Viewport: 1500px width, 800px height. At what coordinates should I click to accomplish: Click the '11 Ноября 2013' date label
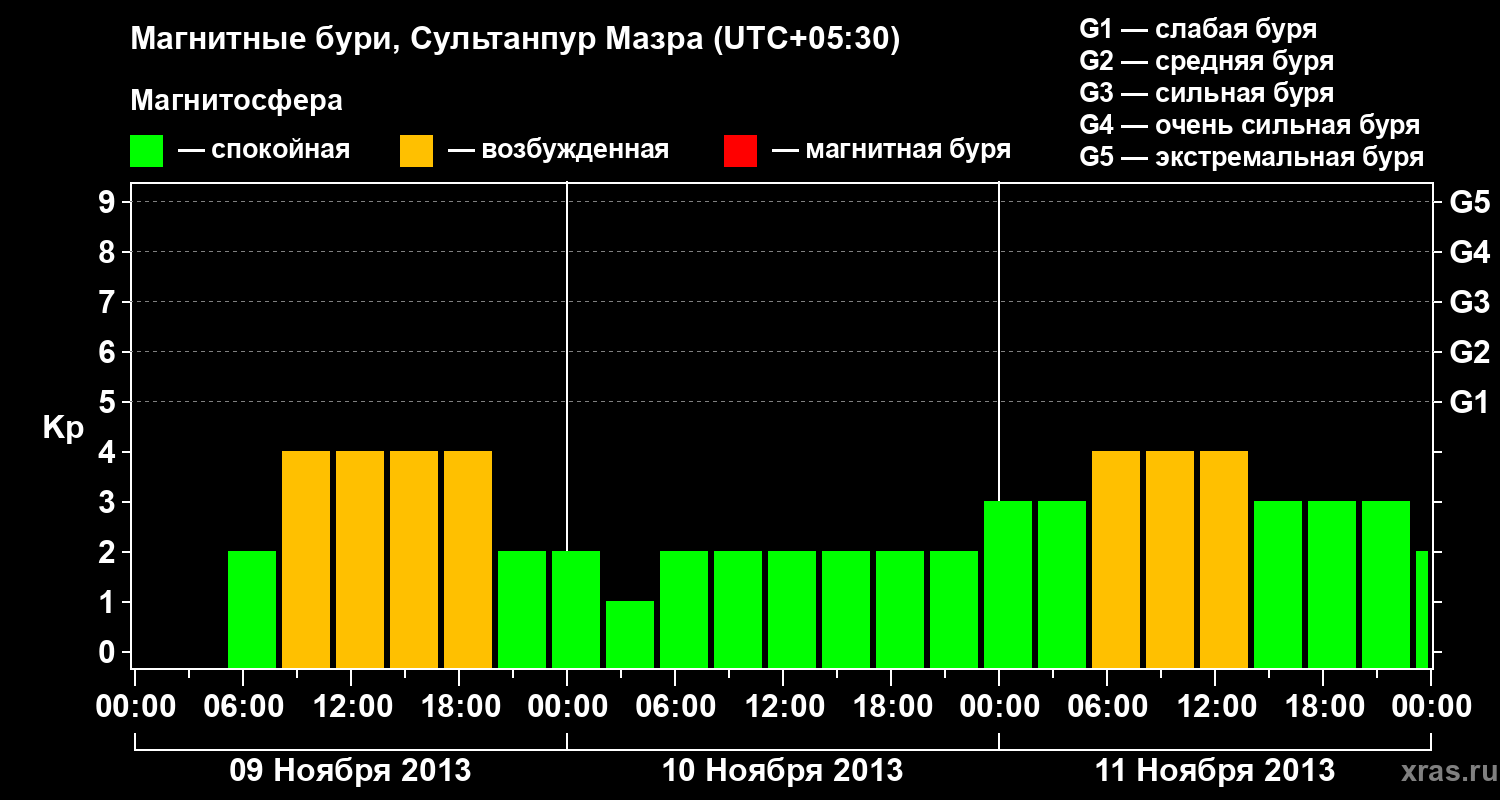(x=1214, y=770)
